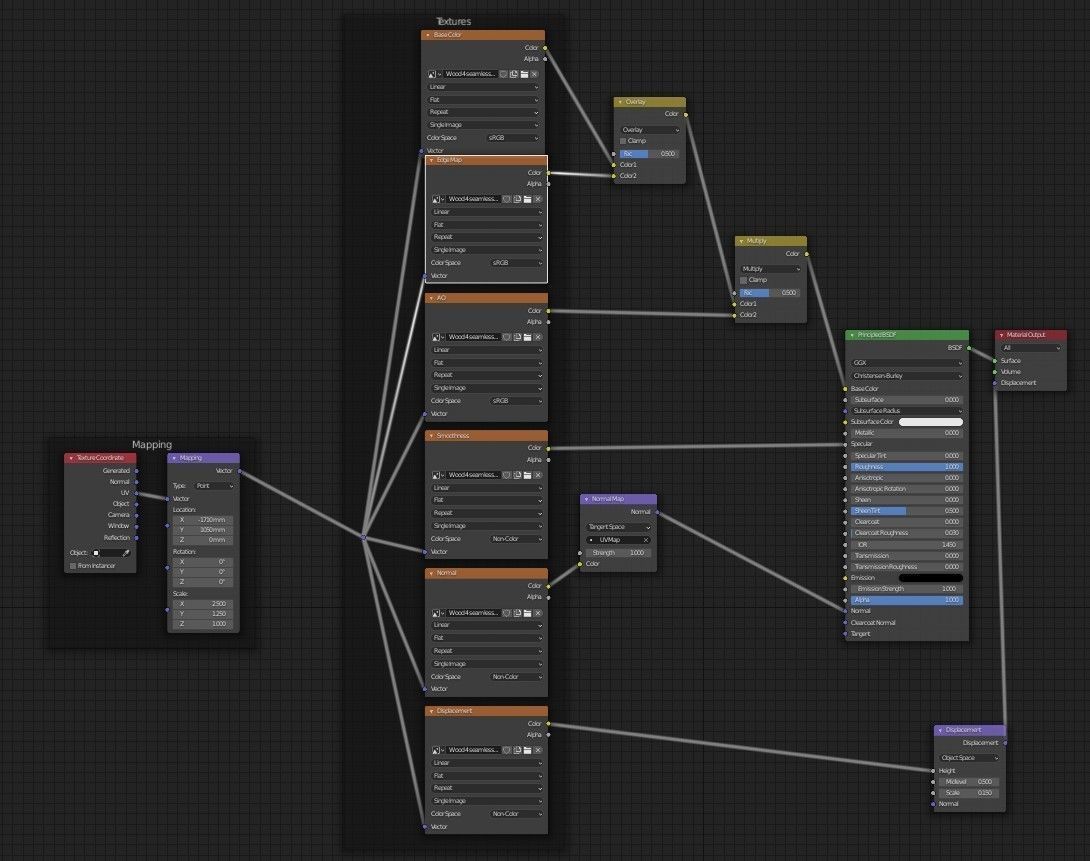Open image folder icon in AO node
The height and width of the screenshot is (861, 1090).
click(x=528, y=337)
